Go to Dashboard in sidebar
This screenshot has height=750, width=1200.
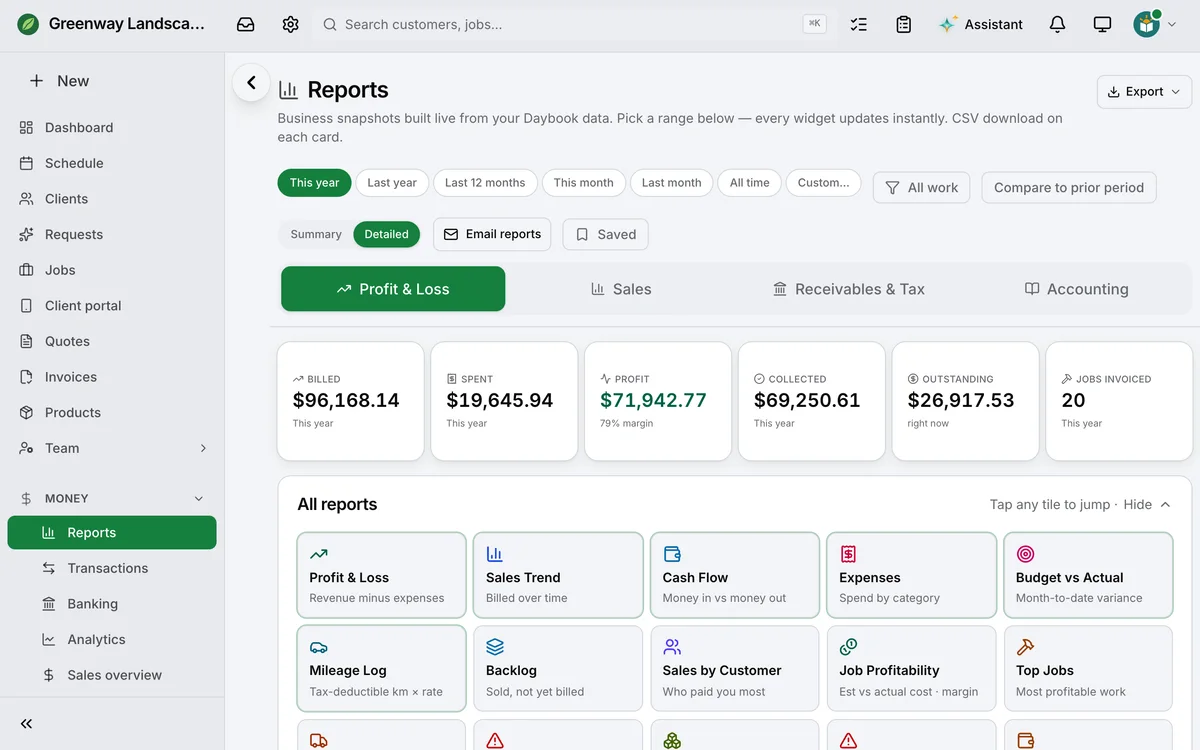(x=112, y=127)
